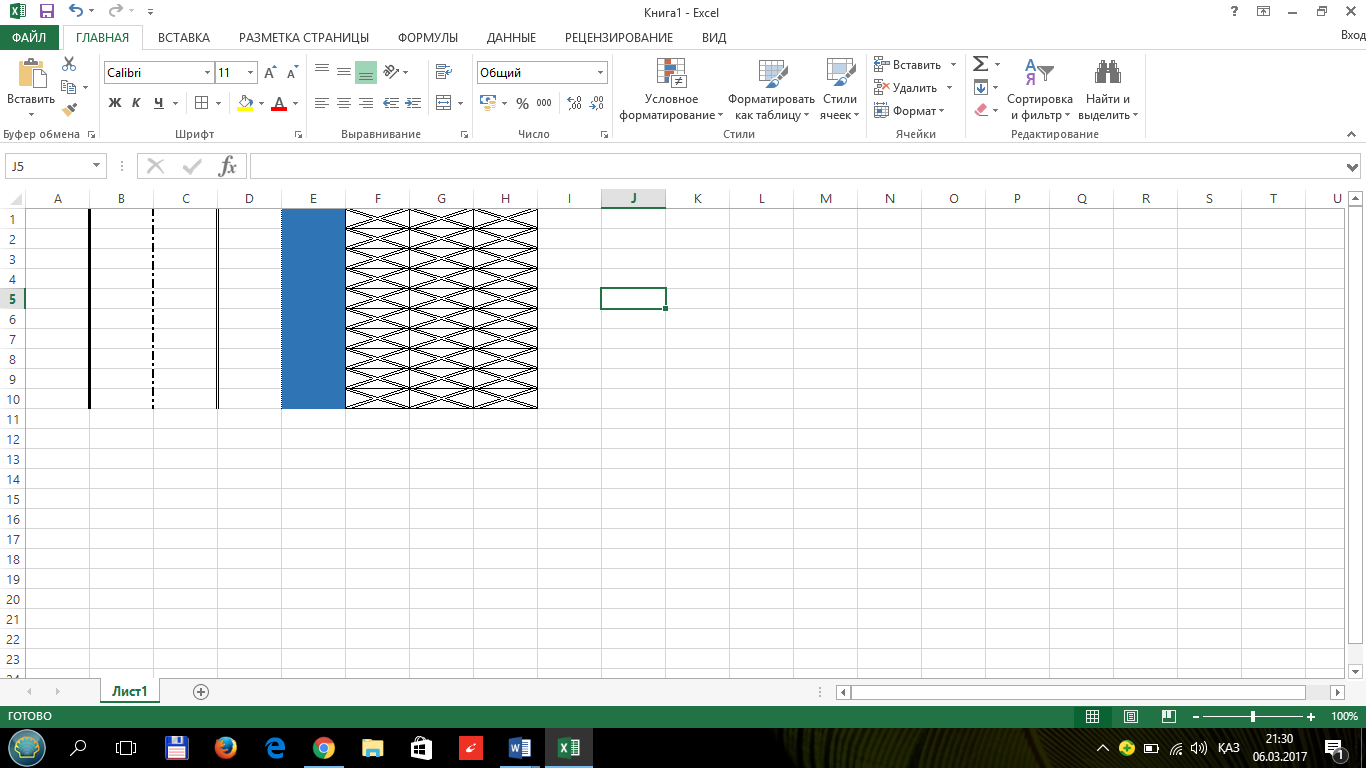Switch to the ВИД tab

click(x=714, y=37)
